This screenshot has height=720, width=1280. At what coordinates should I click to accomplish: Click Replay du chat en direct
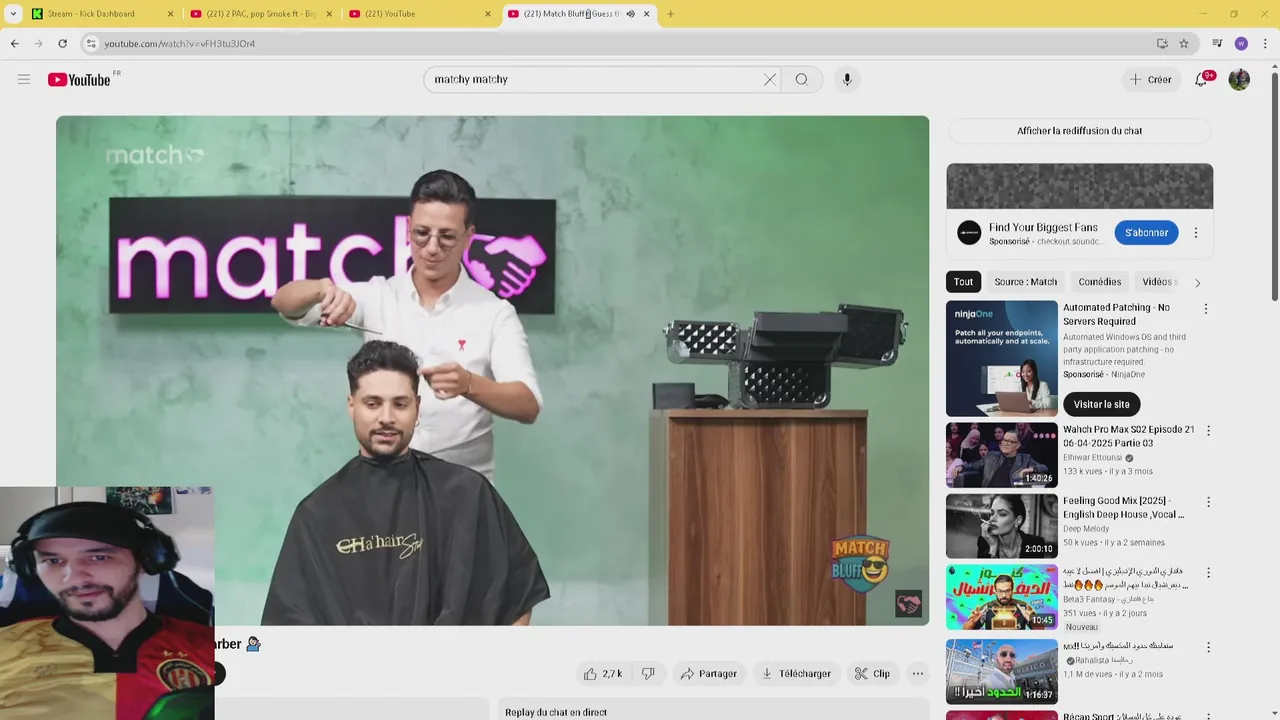[556, 712]
